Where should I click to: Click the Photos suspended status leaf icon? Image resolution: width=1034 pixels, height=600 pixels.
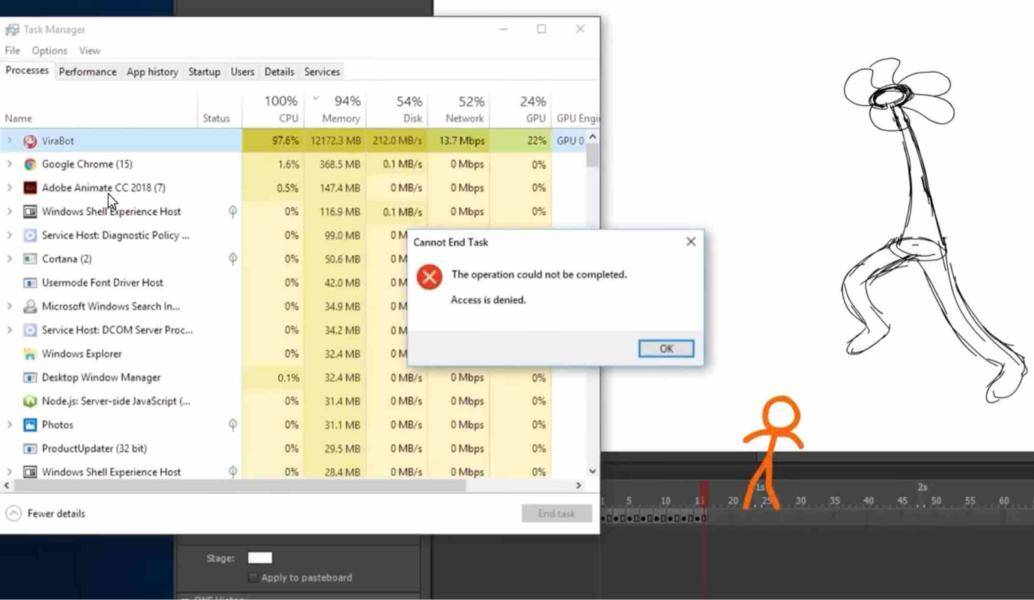[x=233, y=425]
